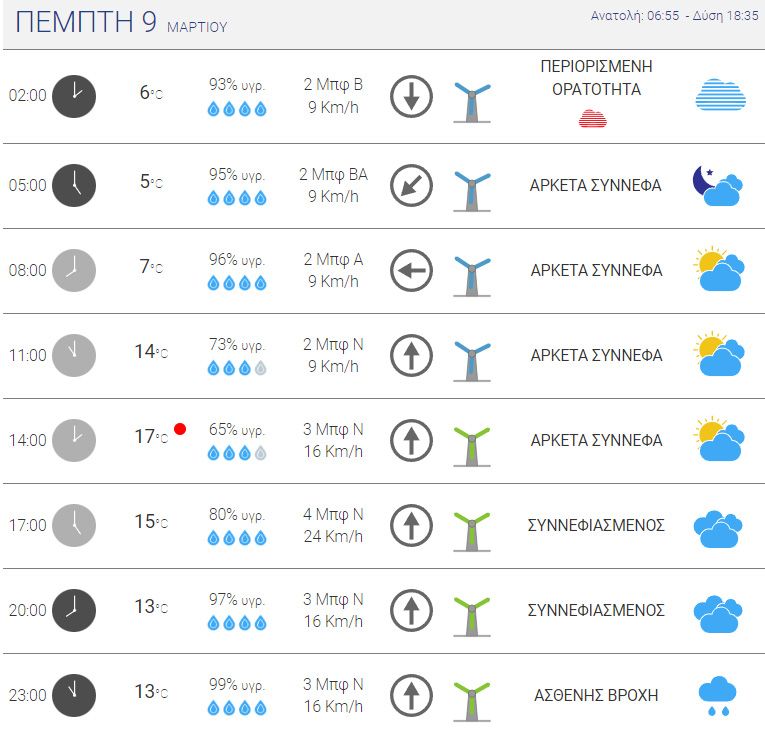Click the green wind turbine icon at 14:00
The height and width of the screenshot is (735, 765).
472,446
